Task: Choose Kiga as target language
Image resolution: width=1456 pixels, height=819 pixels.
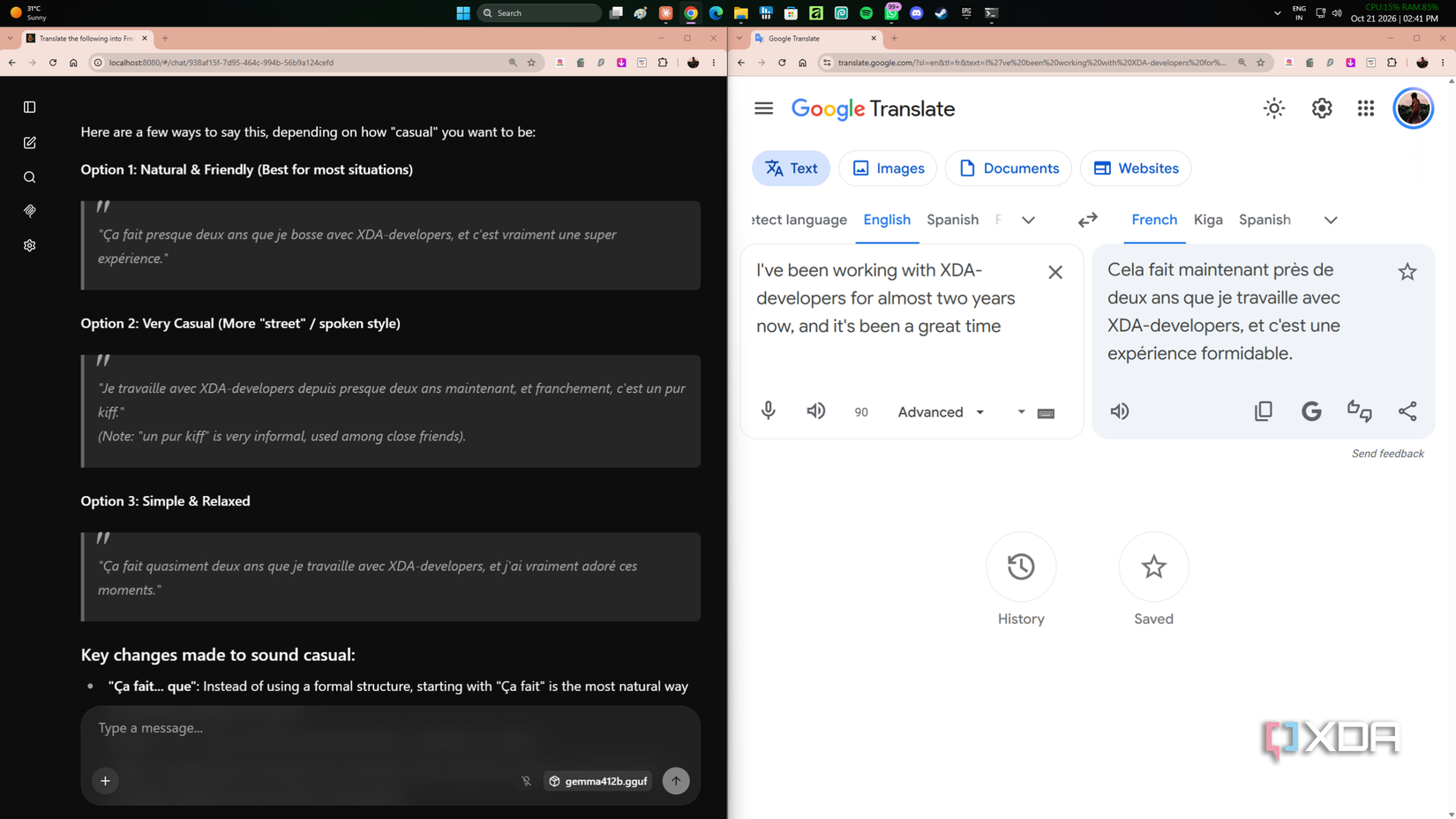Action: 1207,220
